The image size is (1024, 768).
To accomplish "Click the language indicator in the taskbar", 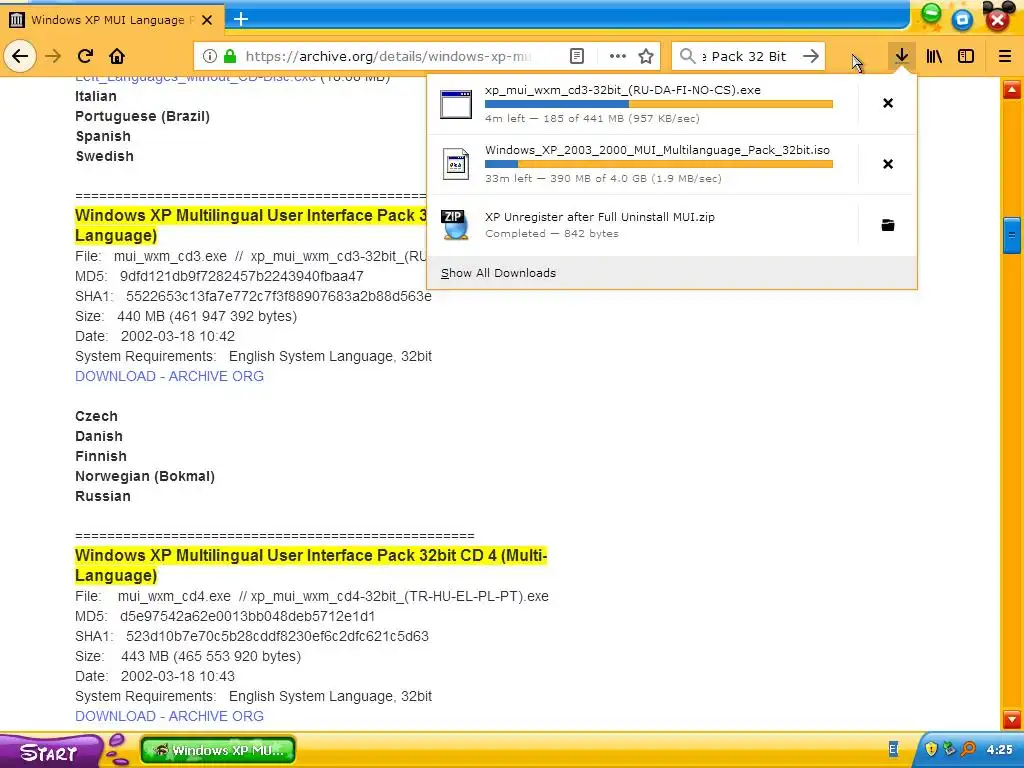I will (893, 750).
